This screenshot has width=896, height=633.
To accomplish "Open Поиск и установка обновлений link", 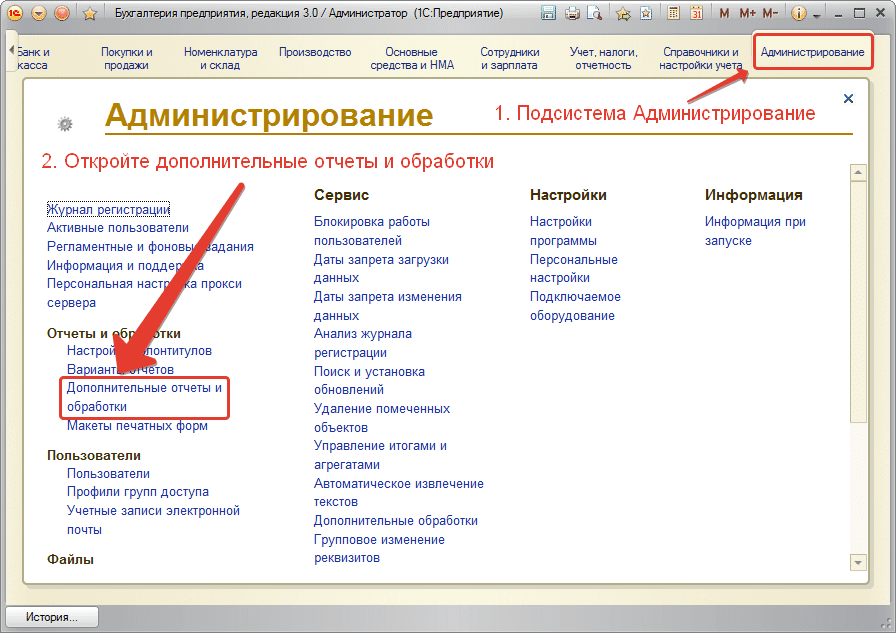I will [369, 380].
